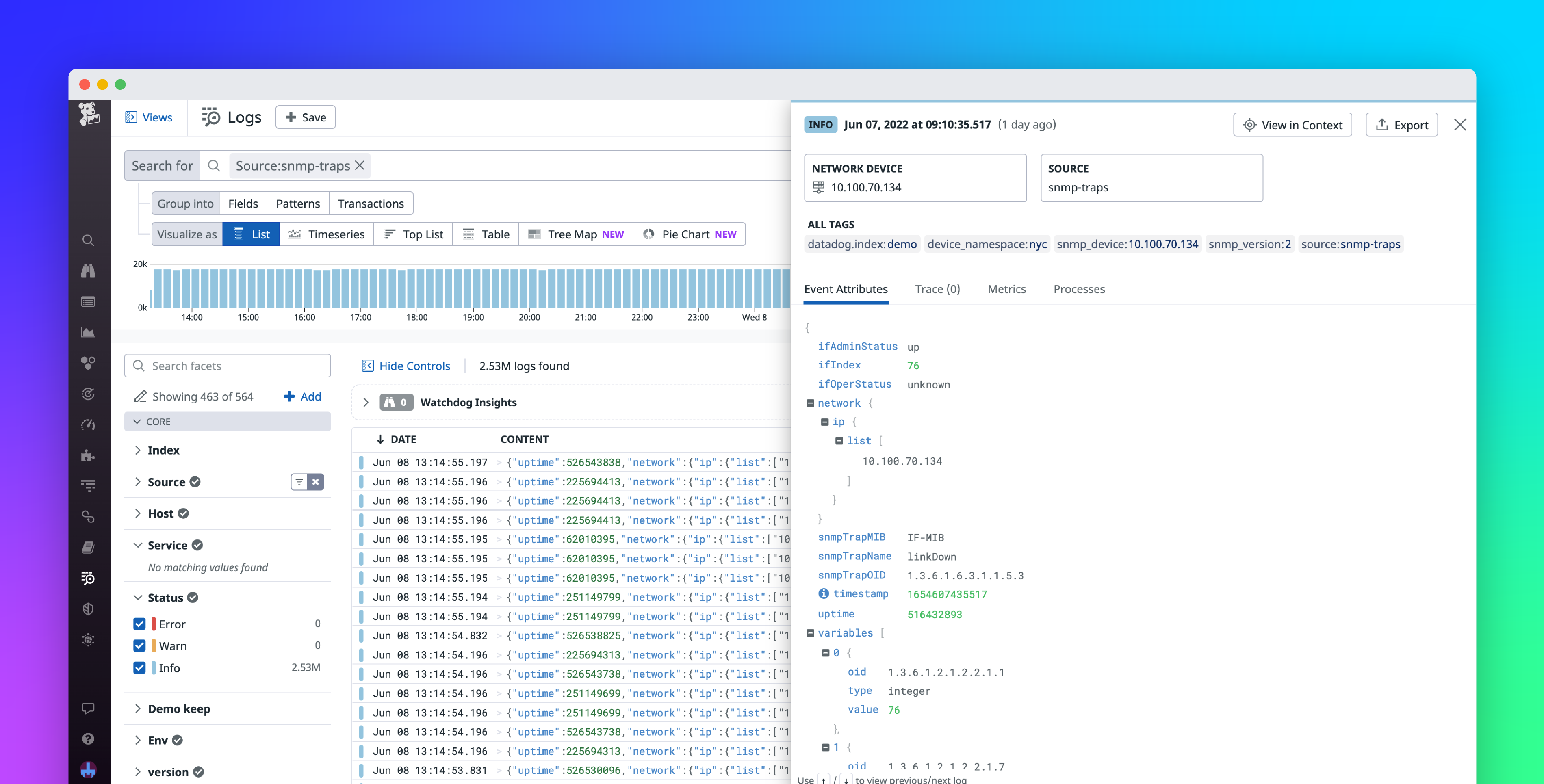
Task: Open the Security shield icon in sidebar
Action: click(x=88, y=609)
